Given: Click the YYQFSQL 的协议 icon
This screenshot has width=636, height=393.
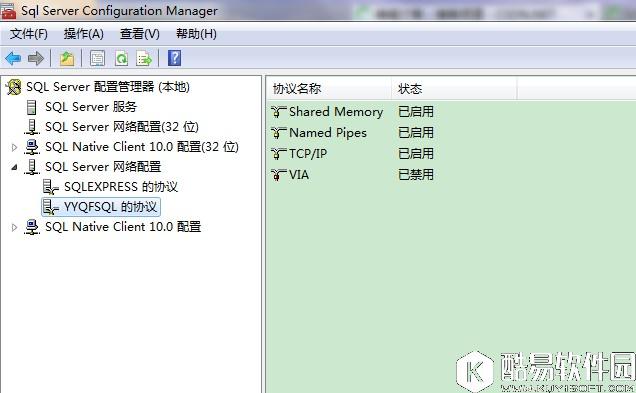Looking at the screenshot, I should pos(51,207).
